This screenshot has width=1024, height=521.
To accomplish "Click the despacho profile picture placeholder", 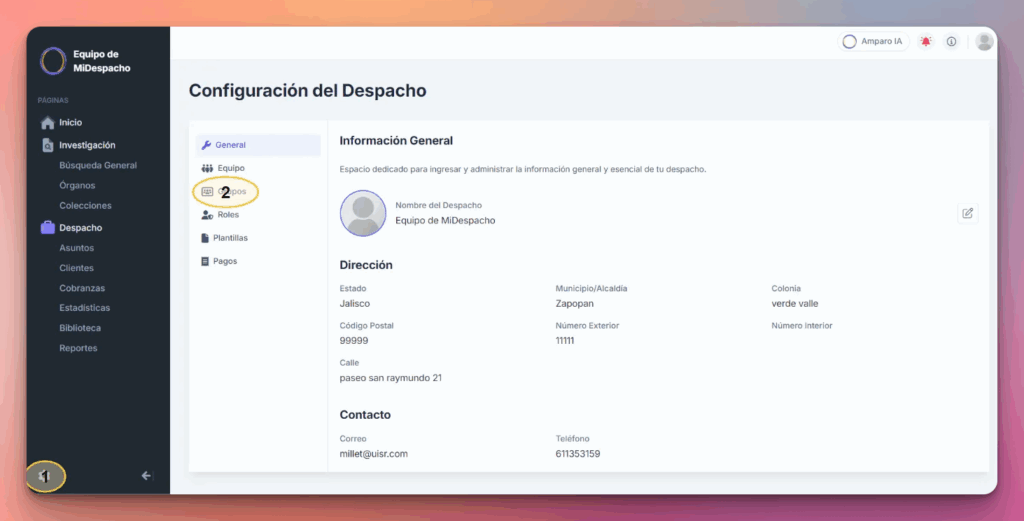I will 363,213.
